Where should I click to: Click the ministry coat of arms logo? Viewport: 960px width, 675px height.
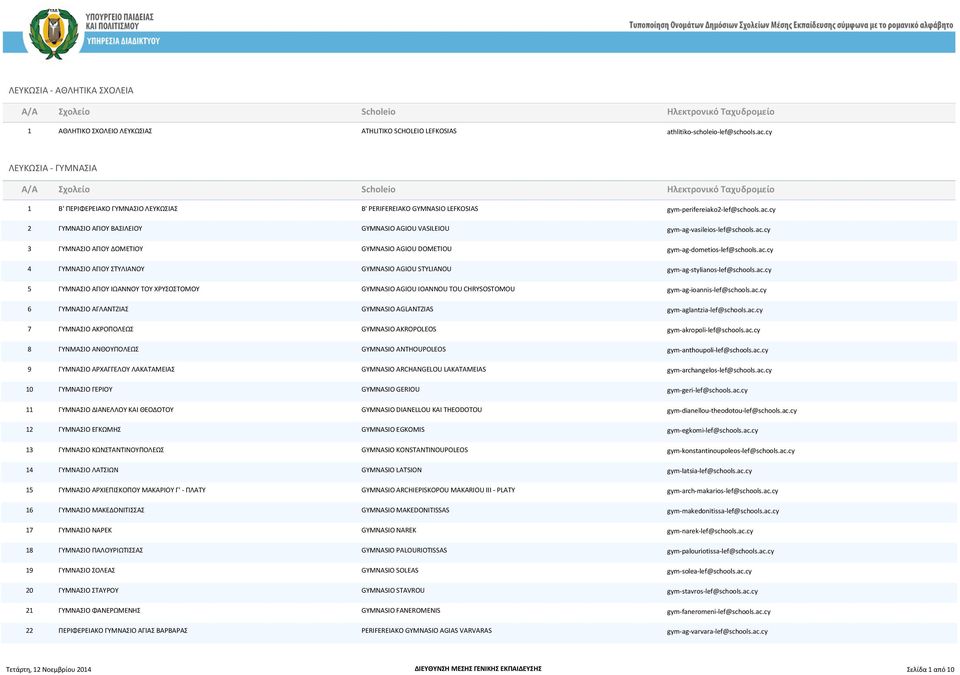54,34
